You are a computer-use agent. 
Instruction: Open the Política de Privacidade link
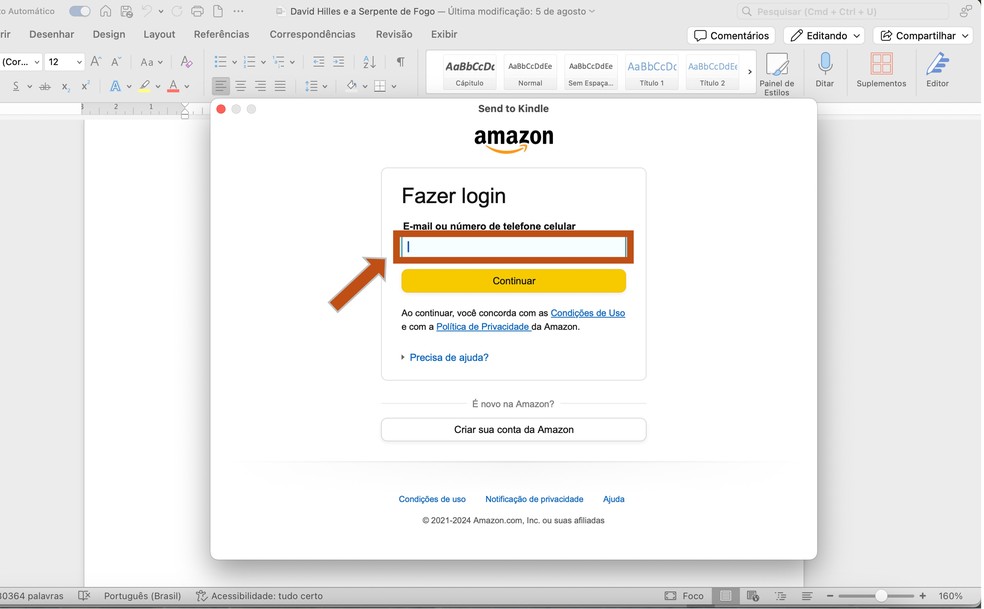point(483,326)
